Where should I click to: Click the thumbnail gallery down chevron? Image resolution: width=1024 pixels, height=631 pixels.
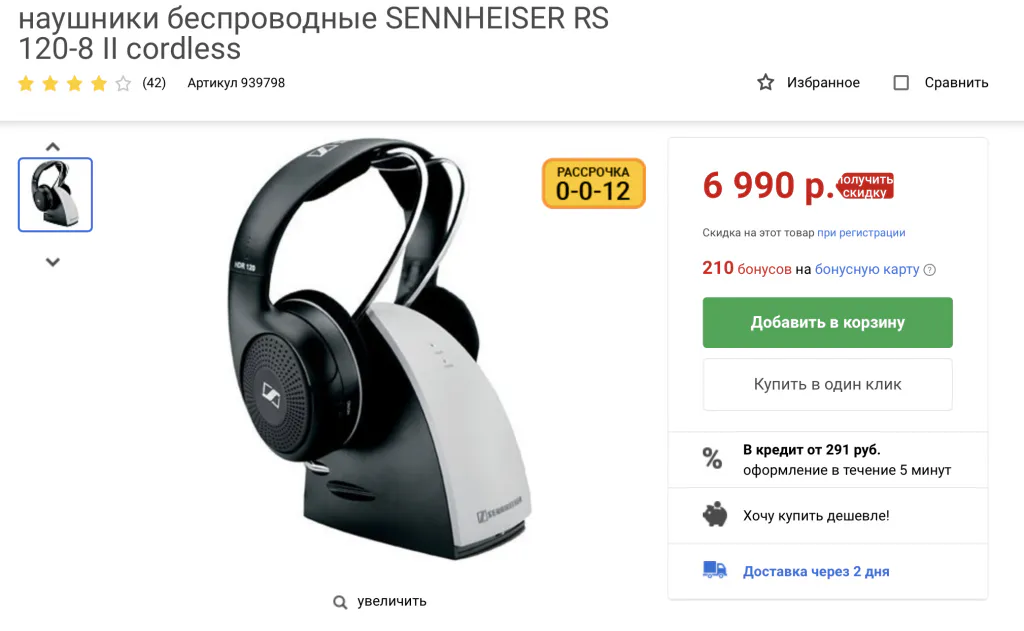53,262
